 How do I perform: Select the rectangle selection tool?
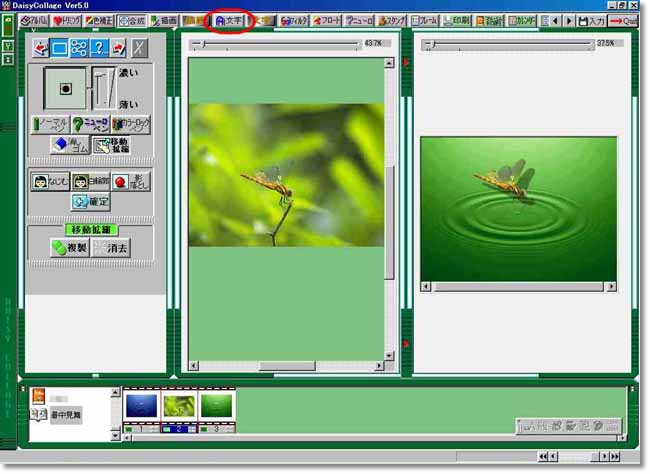click(x=59, y=48)
